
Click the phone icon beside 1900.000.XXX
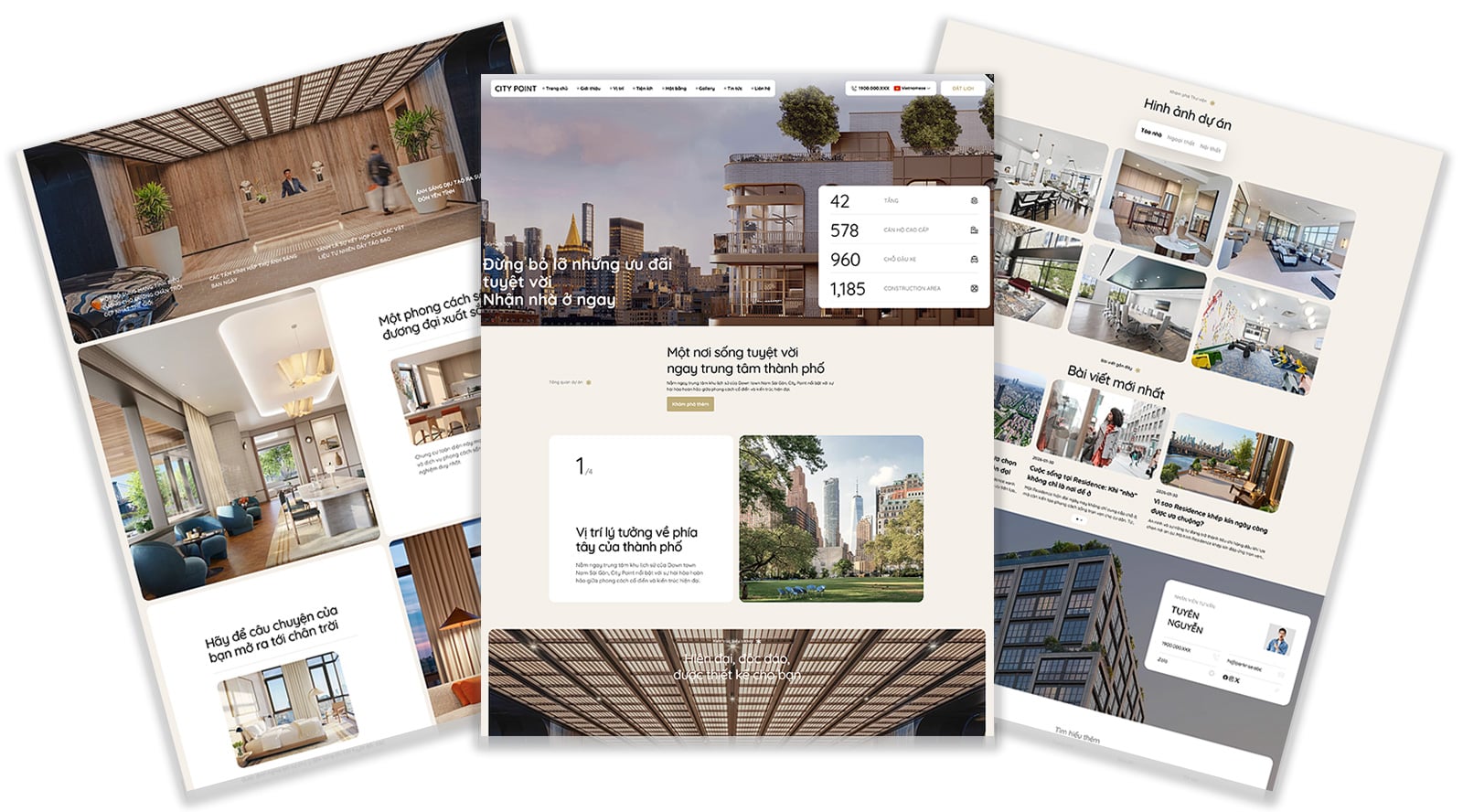[x=854, y=89]
